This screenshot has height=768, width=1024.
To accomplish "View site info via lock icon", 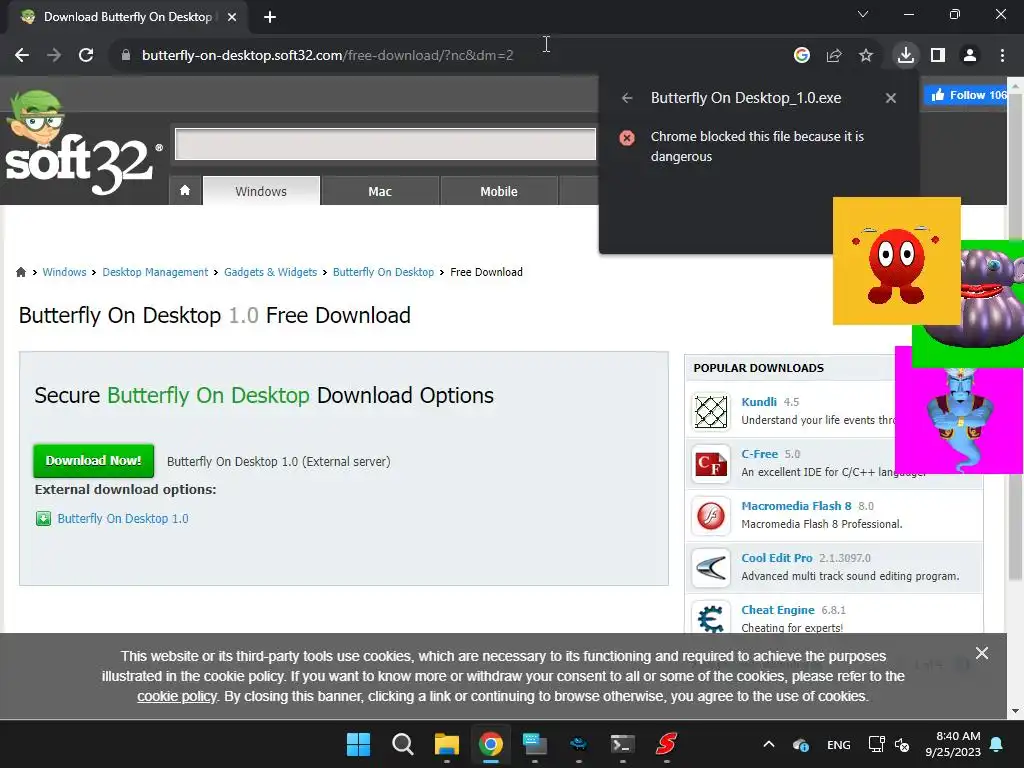I will pyautogui.click(x=125, y=56).
